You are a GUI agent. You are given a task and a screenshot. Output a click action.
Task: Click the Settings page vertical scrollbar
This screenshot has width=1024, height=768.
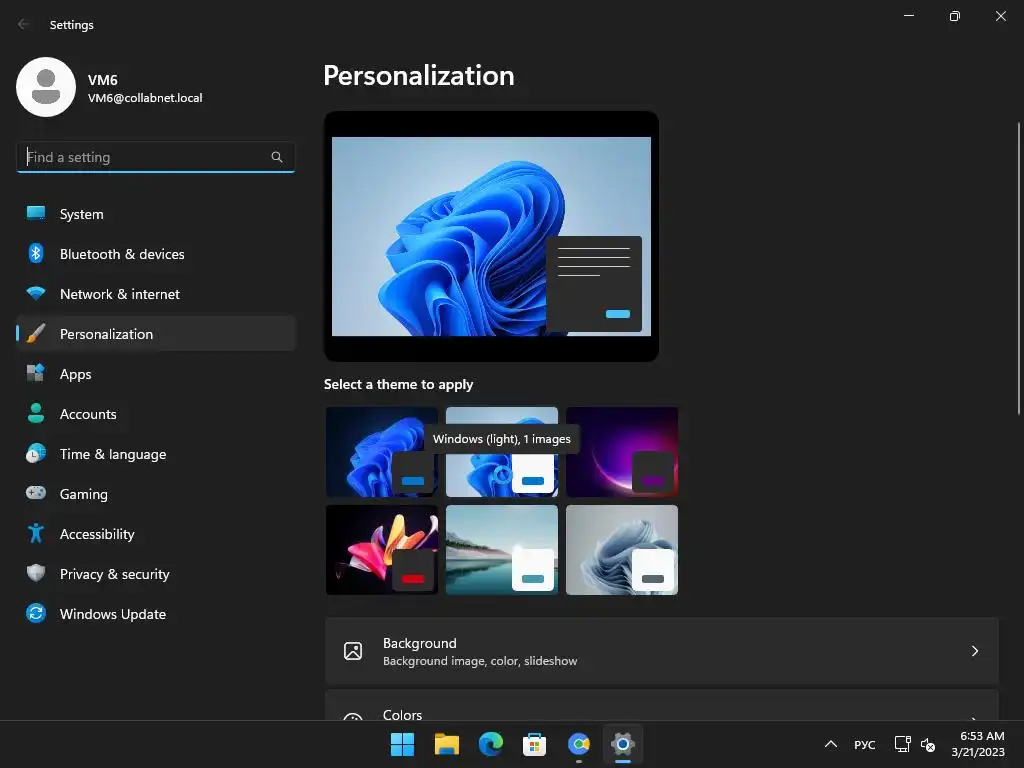(1018, 268)
